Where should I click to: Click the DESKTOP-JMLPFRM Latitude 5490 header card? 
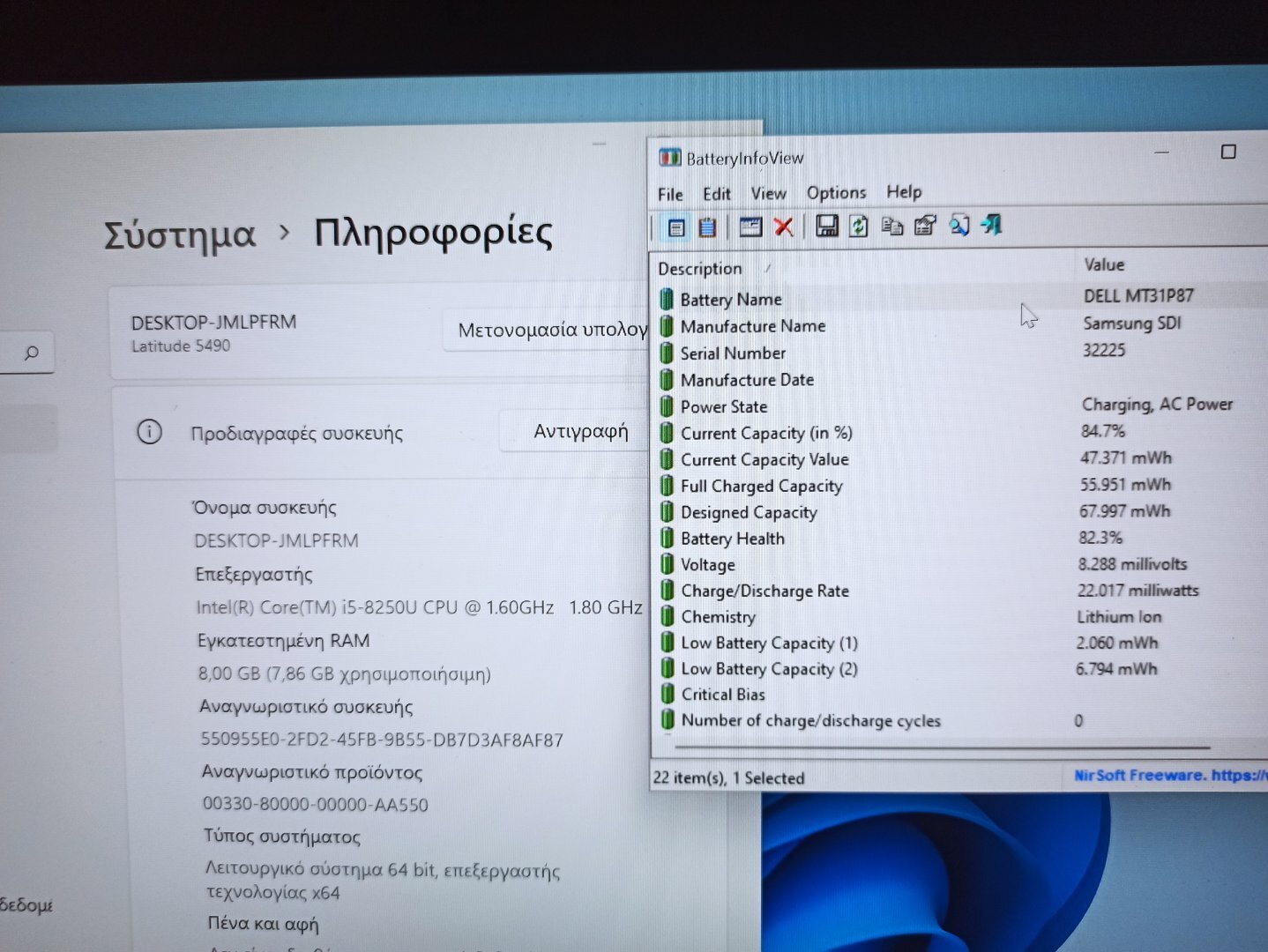(379, 333)
